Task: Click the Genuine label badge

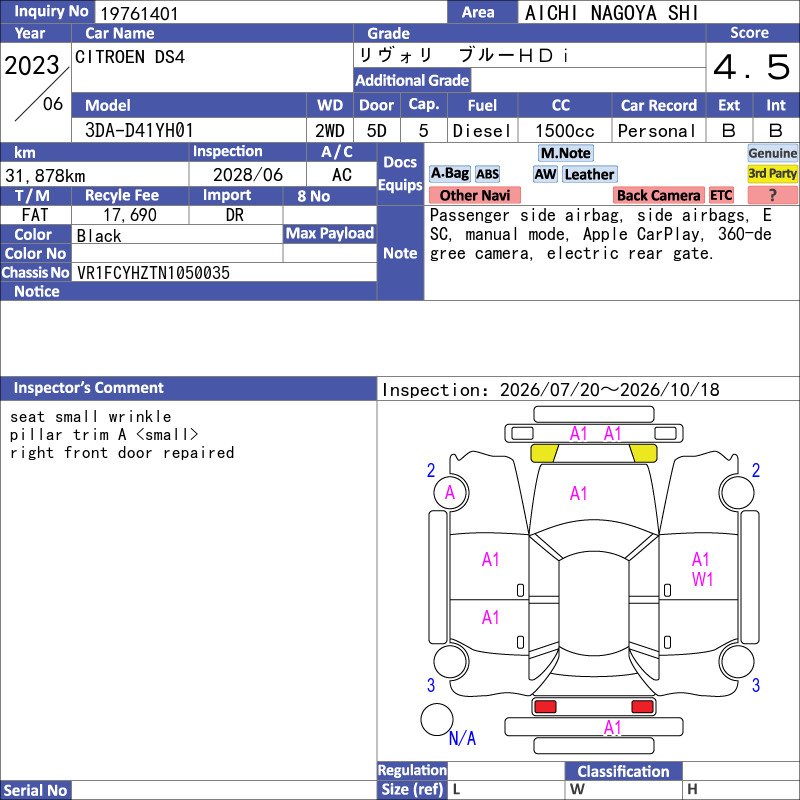Action: click(x=772, y=153)
